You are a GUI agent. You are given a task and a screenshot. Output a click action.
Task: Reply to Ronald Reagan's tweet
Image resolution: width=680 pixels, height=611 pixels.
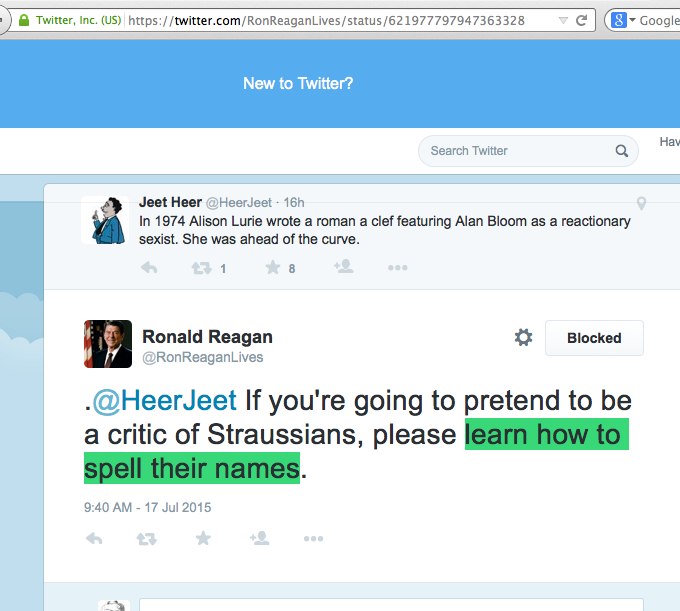(x=94, y=539)
